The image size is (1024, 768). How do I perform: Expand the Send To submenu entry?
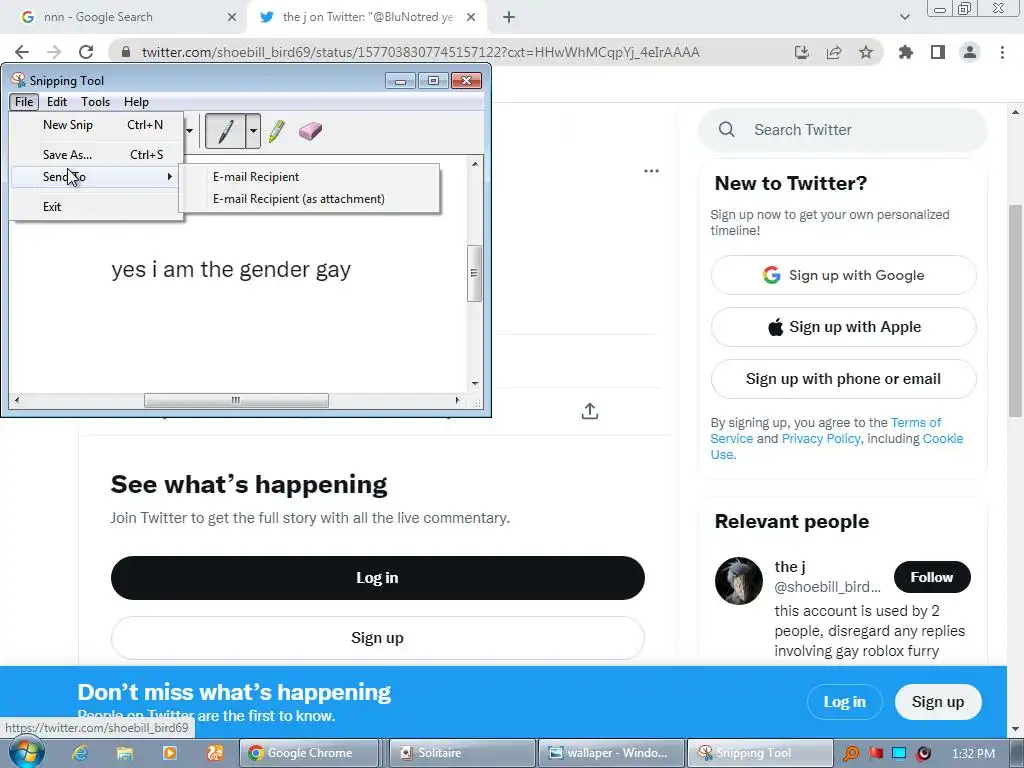pos(96,177)
